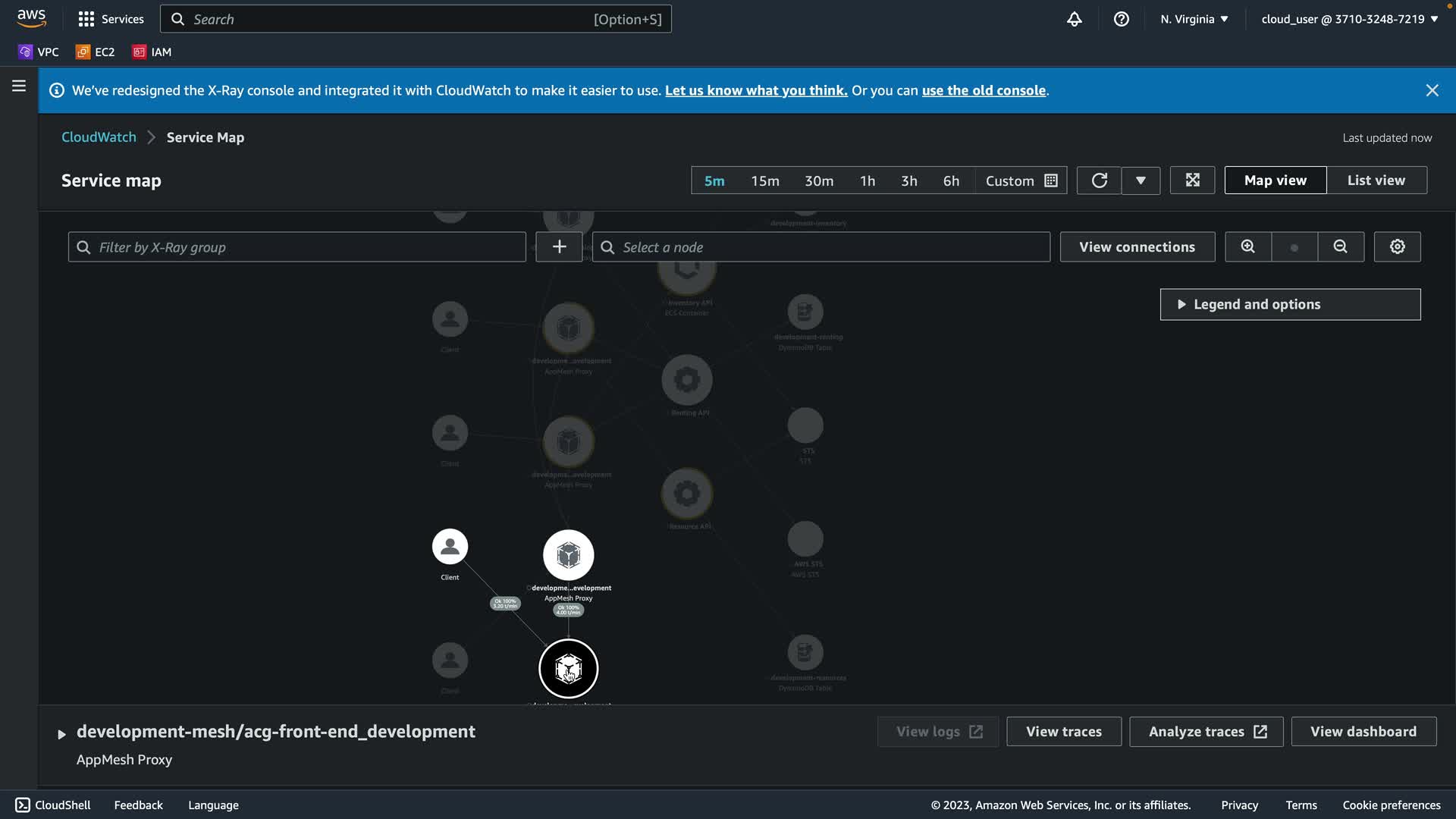Open the N. Virginia region menu
1456x819 pixels.
1194,19
